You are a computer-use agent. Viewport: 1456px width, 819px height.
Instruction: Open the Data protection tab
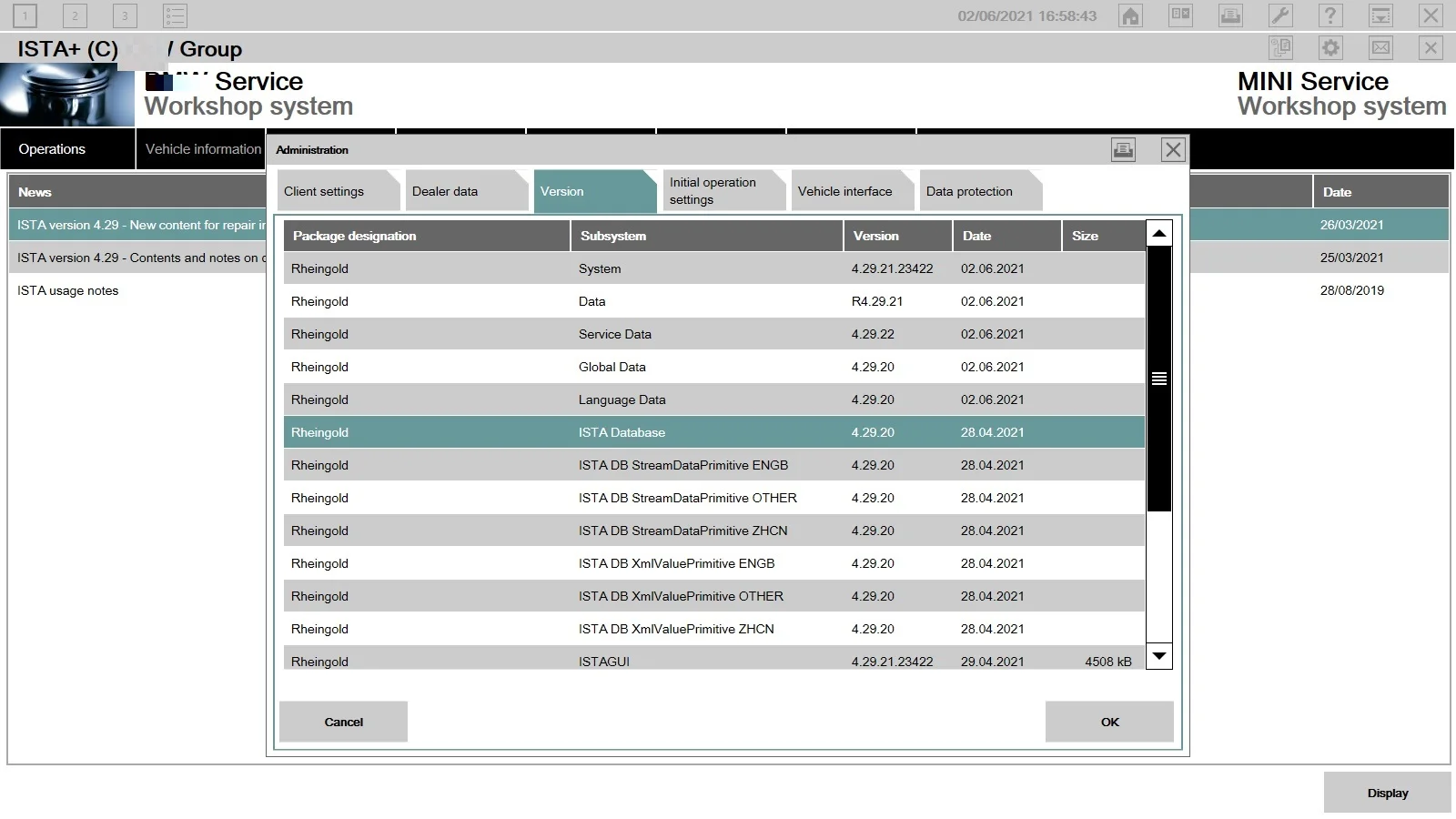pos(980,191)
